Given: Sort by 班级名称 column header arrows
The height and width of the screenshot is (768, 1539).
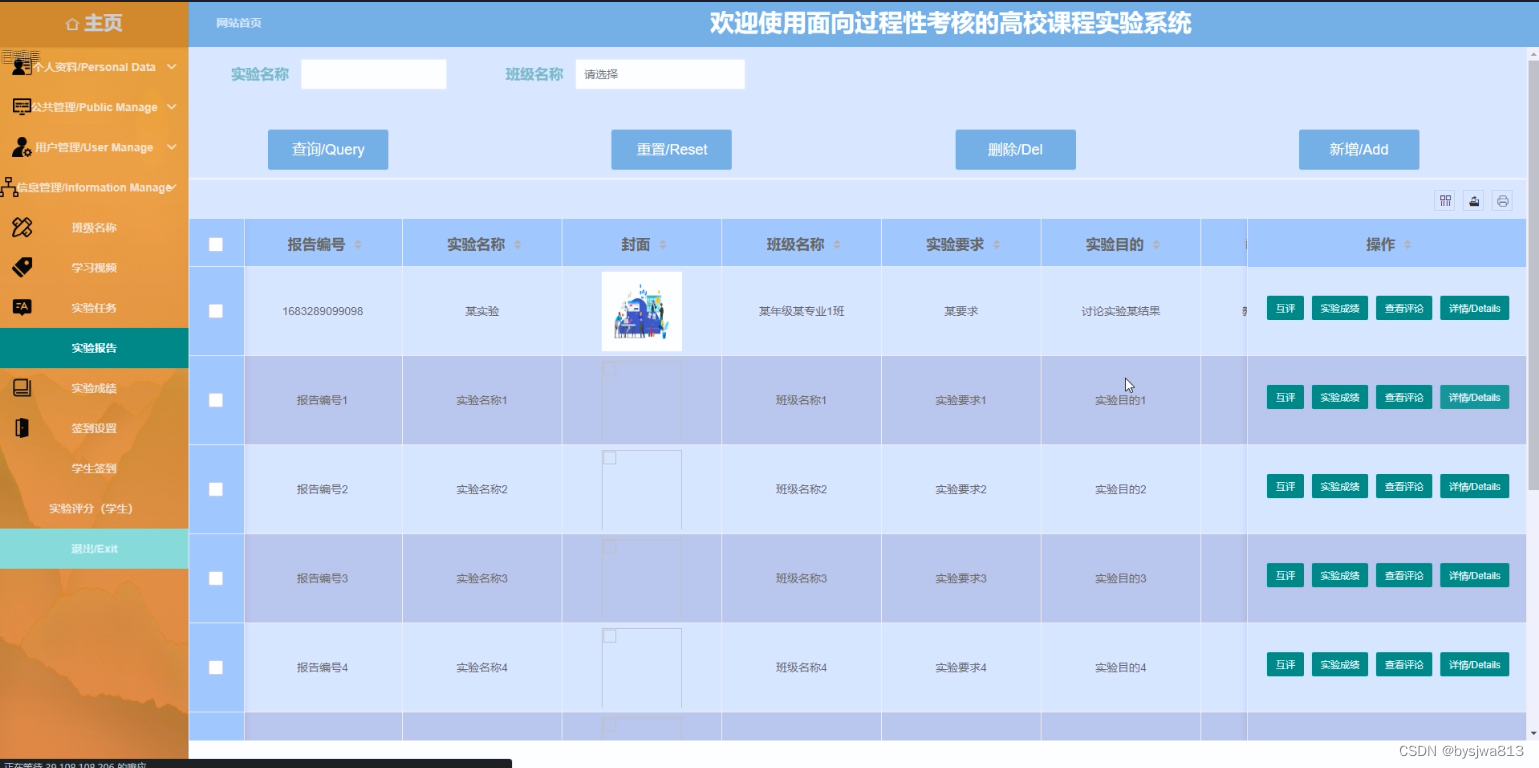Looking at the screenshot, I should point(837,245).
